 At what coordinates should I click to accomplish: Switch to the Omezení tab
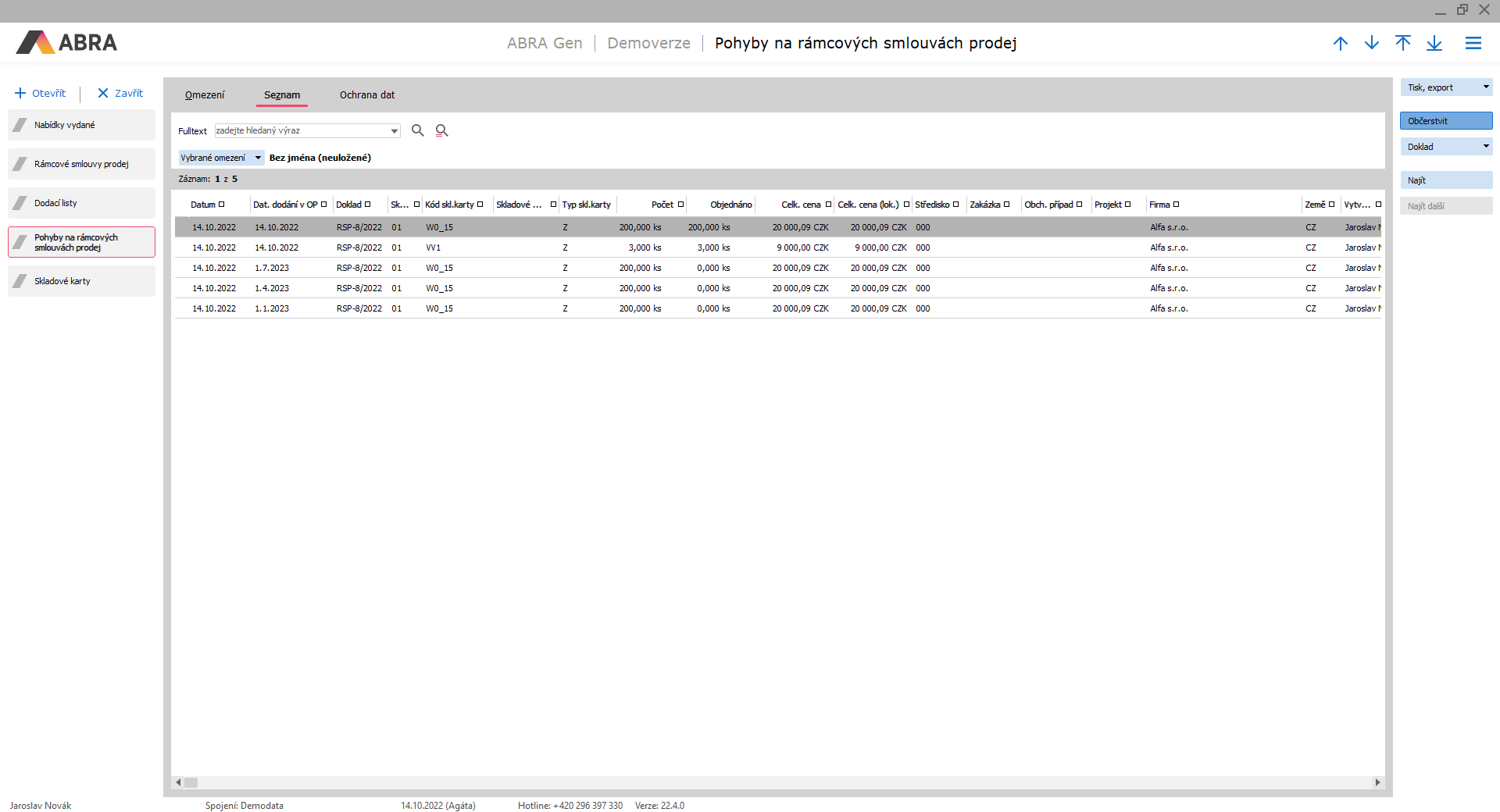pyautogui.click(x=205, y=95)
